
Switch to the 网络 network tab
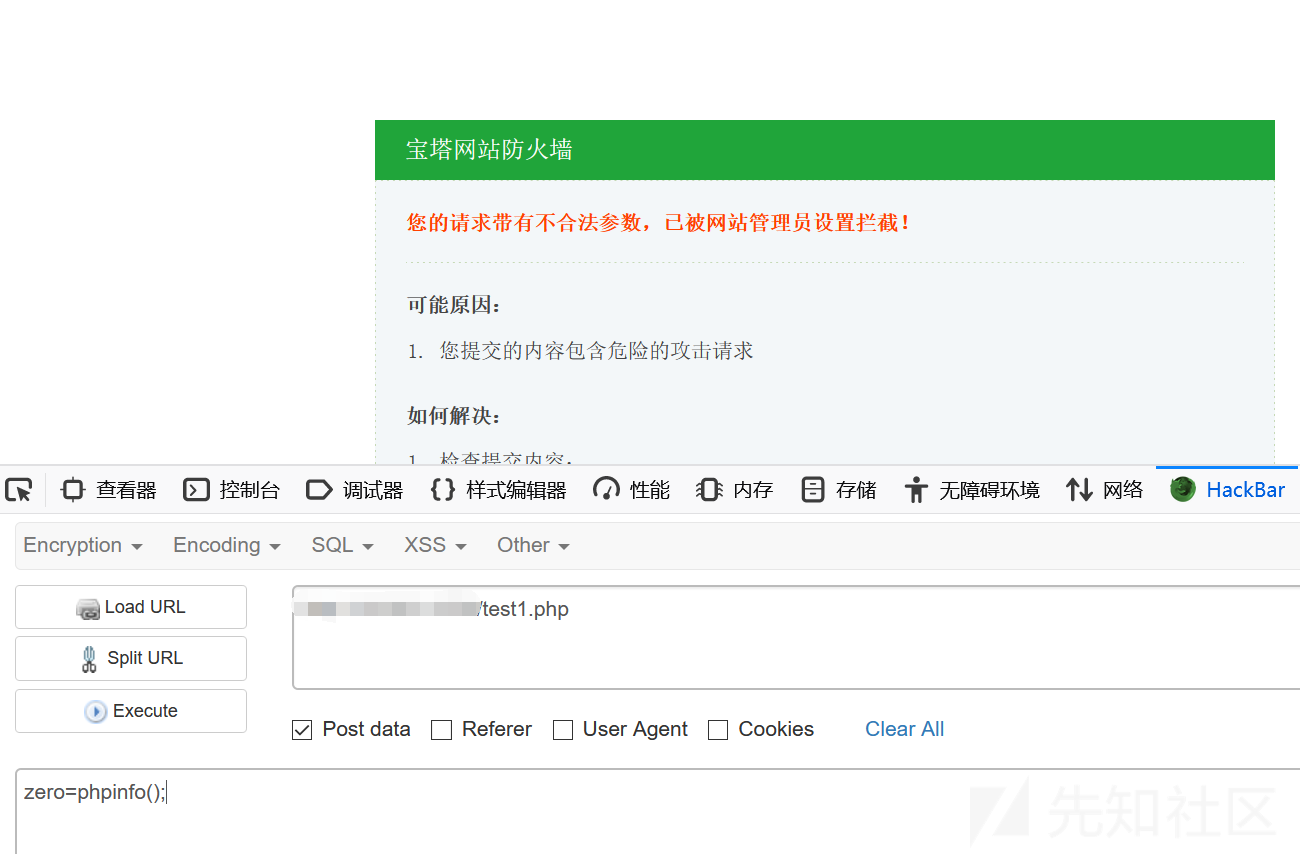coord(1105,490)
